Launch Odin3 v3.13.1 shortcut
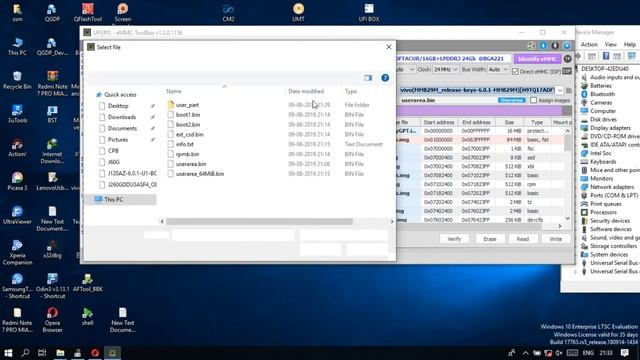 pyautogui.click(x=52, y=286)
